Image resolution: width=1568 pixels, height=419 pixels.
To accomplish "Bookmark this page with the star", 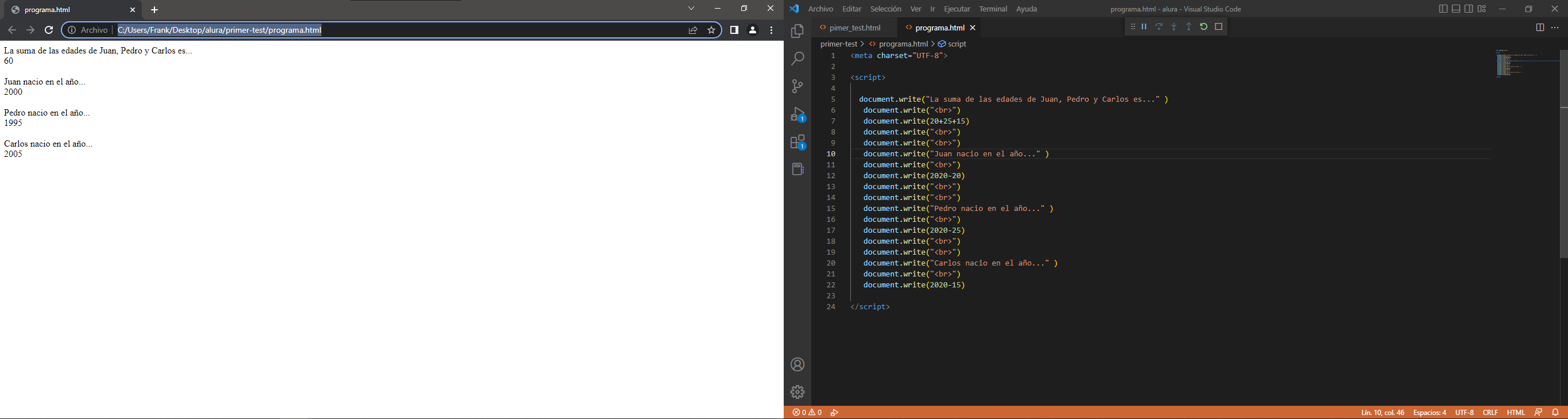I will pos(711,30).
